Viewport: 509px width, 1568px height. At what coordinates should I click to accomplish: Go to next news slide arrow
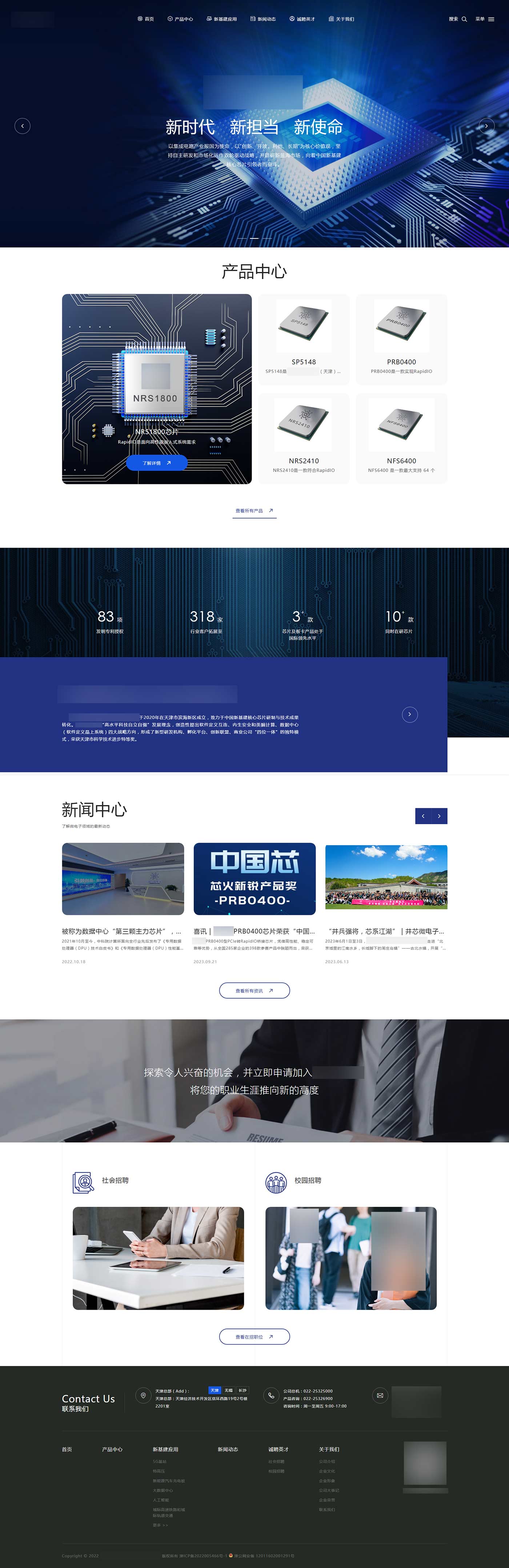pos(439,816)
